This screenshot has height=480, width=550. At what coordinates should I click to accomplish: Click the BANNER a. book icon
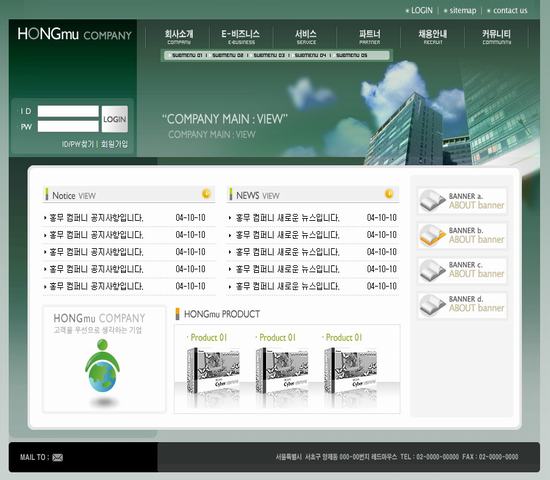[x=432, y=201]
